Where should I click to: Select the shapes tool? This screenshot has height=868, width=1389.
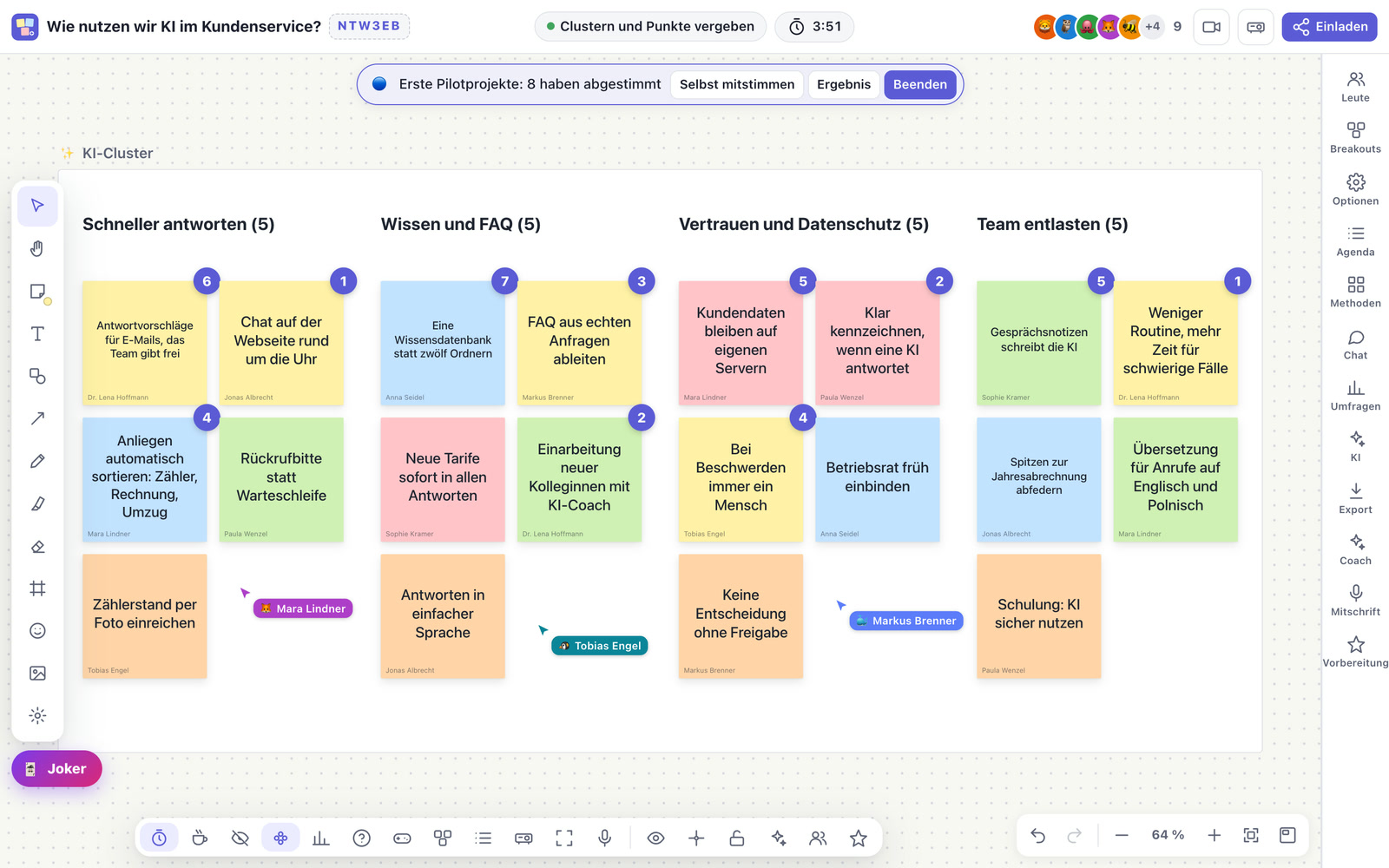(x=37, y=377)
